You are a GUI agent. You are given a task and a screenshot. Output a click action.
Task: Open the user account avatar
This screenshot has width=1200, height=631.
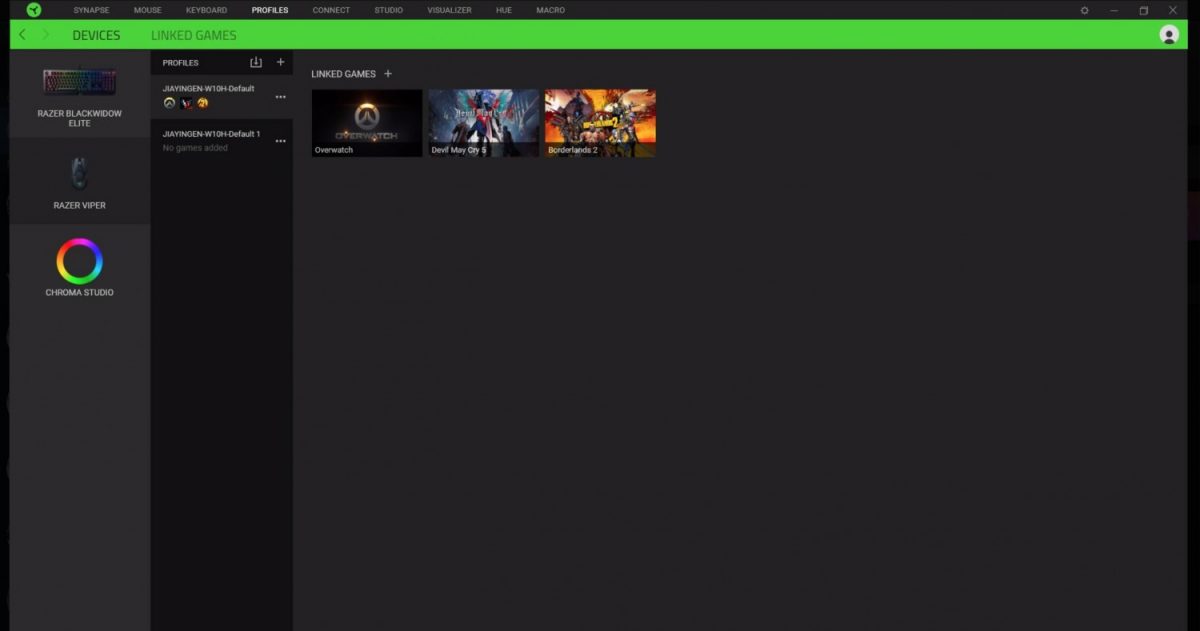[1169, 35]
